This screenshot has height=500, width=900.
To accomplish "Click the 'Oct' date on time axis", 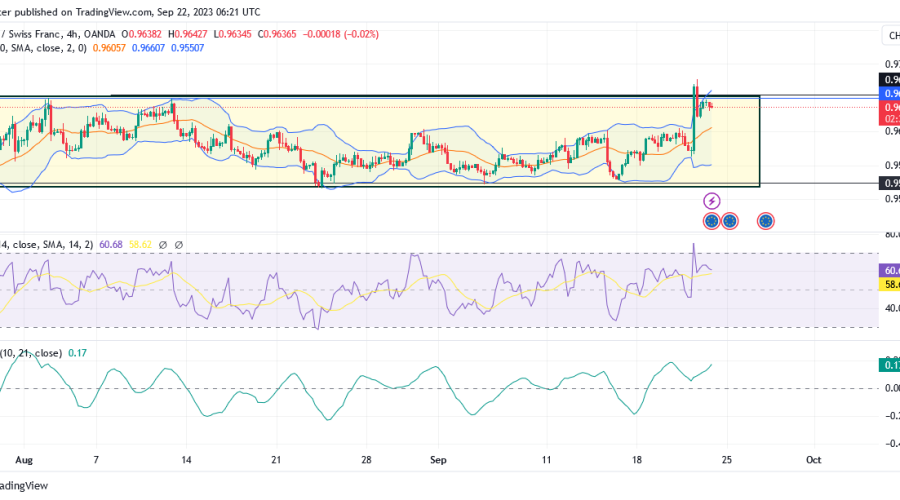I will pos(813,460).
